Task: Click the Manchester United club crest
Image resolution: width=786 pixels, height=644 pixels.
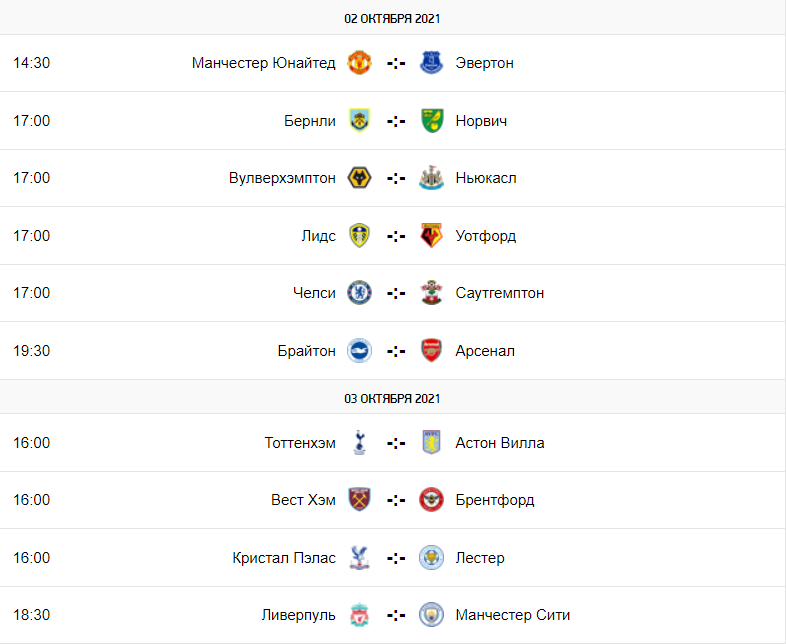Action: click(x=359, y=63)
